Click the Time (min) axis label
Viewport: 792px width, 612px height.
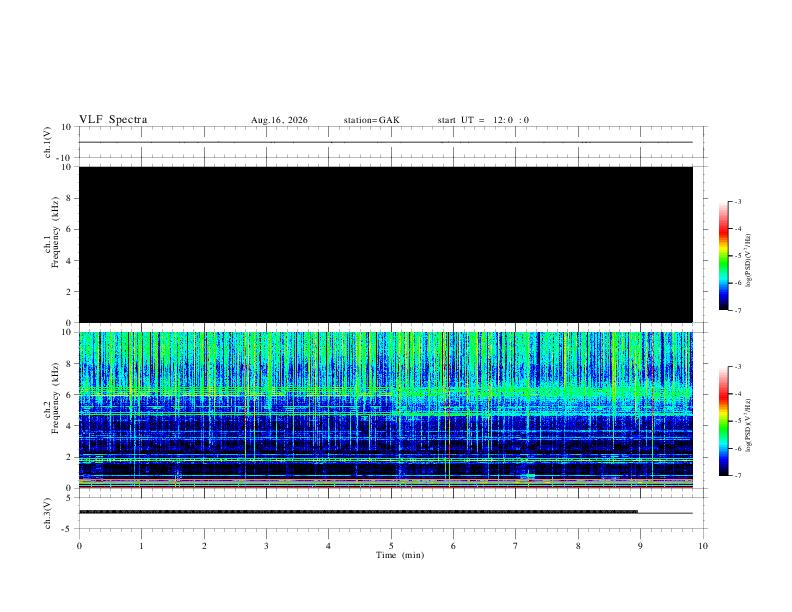pos(400,555)
